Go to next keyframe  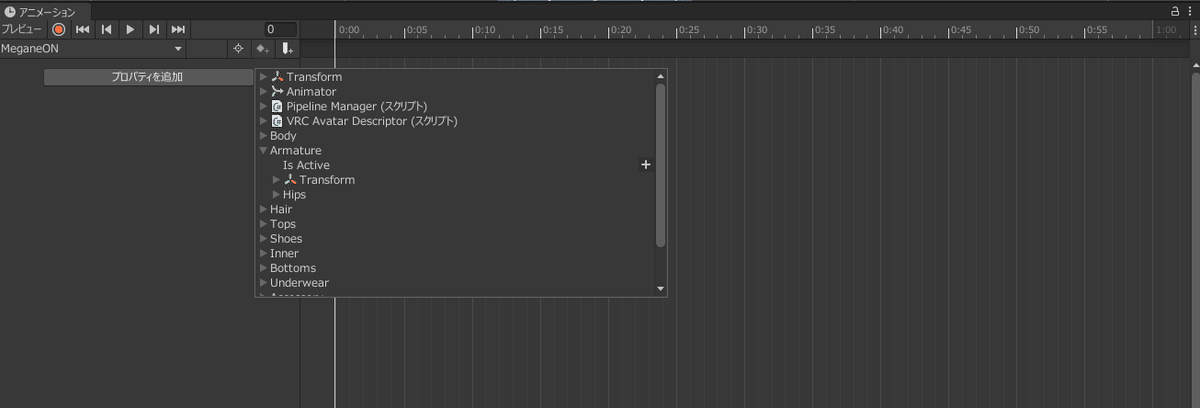(154, 30)
